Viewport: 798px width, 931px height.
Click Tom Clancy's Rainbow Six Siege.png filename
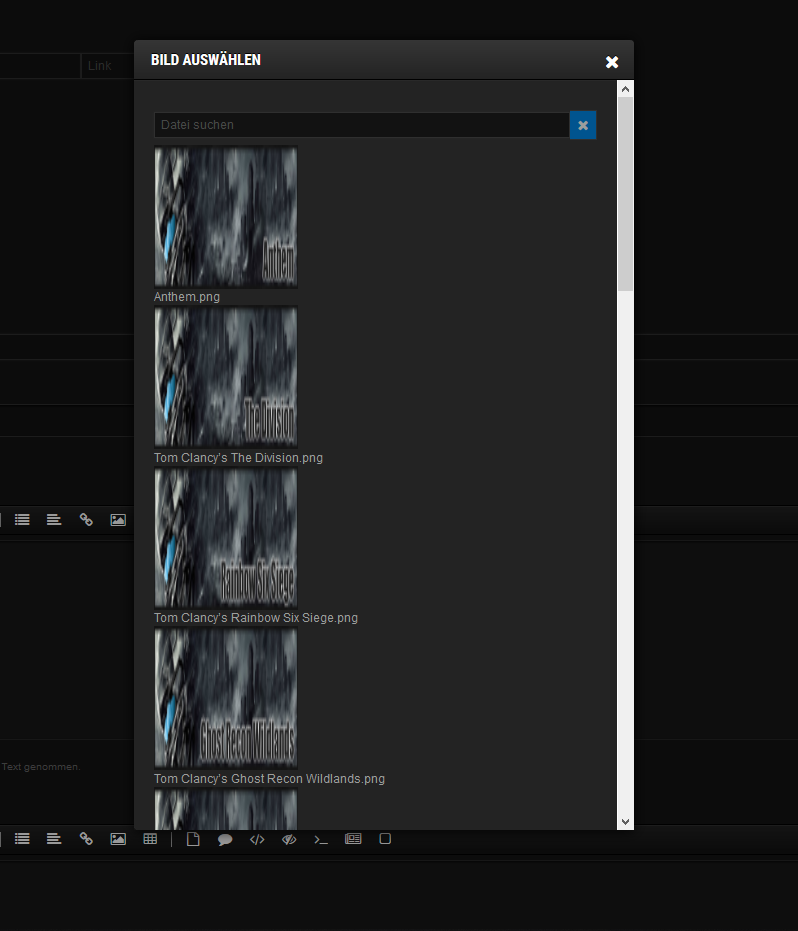pyautogui.click(x=256, y=618)
